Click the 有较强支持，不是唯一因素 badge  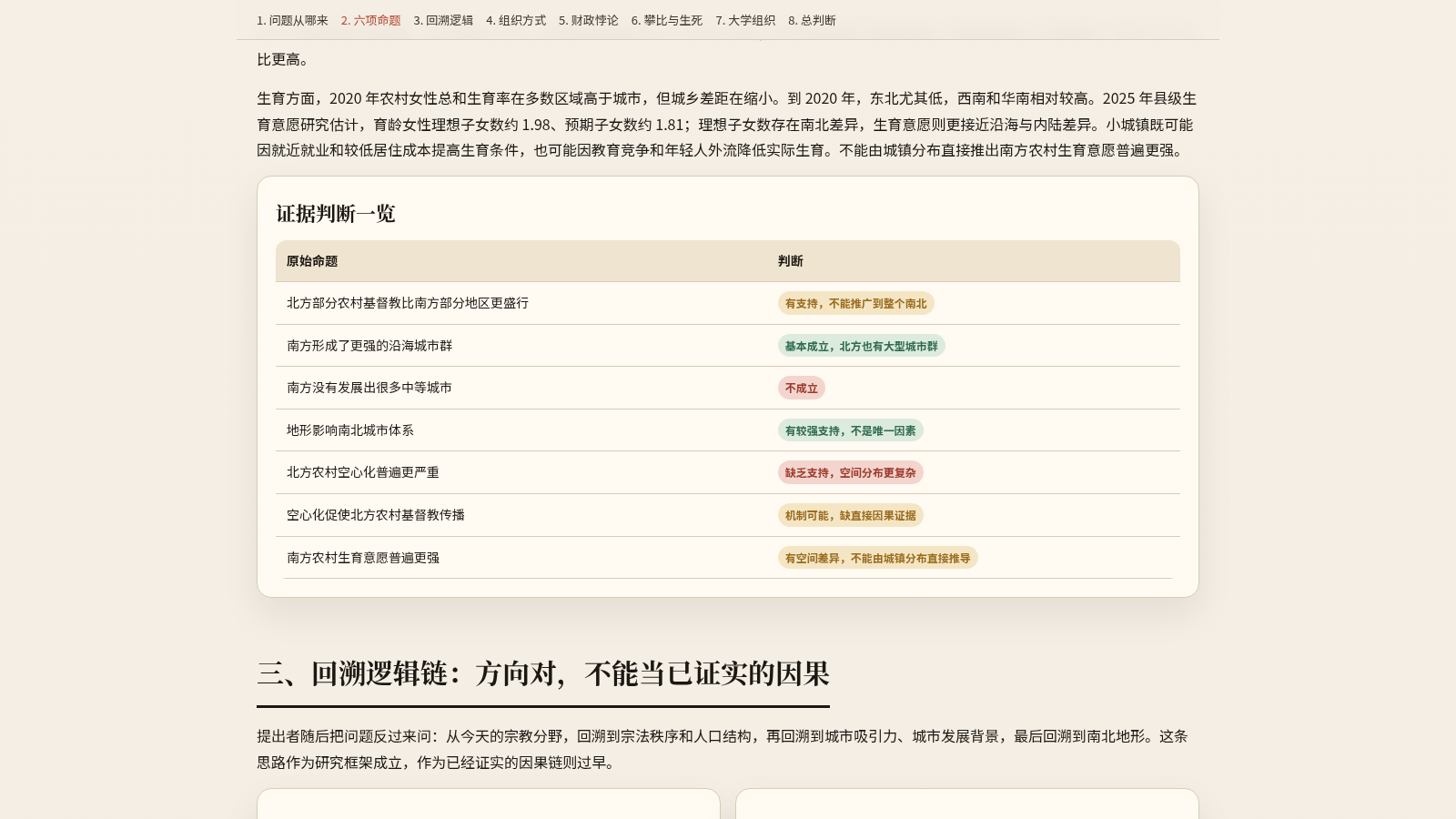[851, 430]
